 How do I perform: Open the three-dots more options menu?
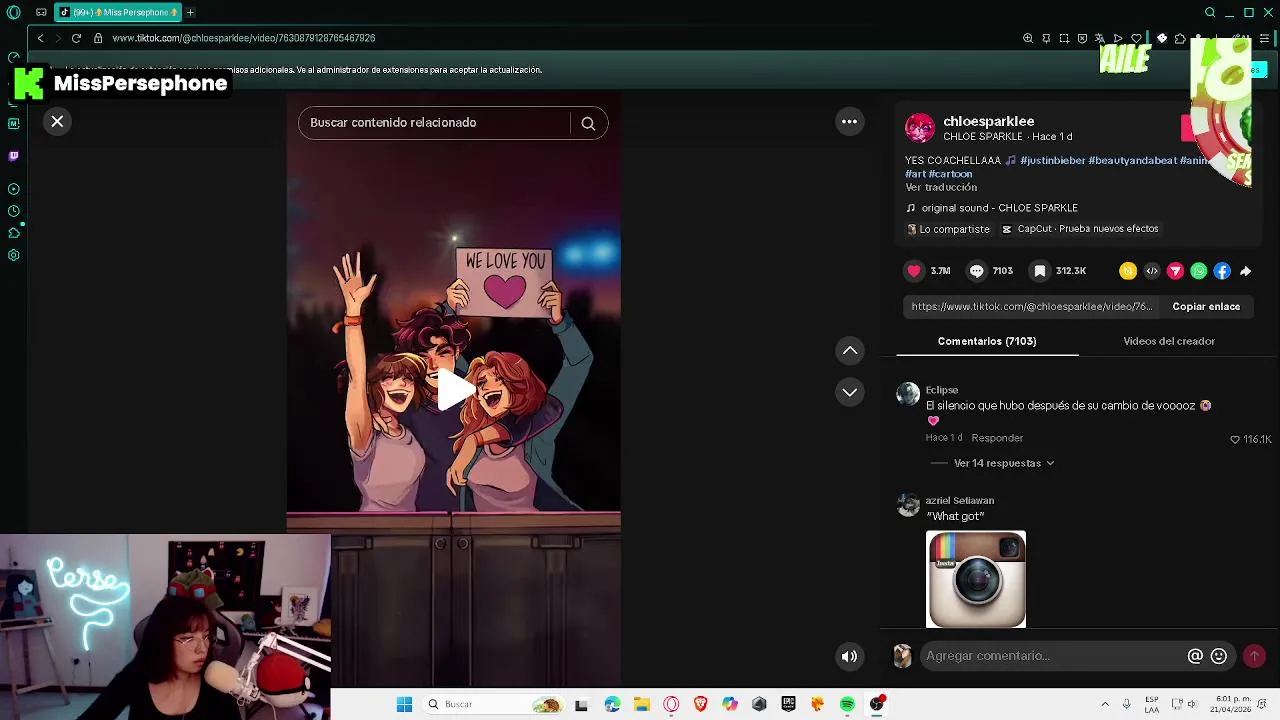[x=849, y=121]
